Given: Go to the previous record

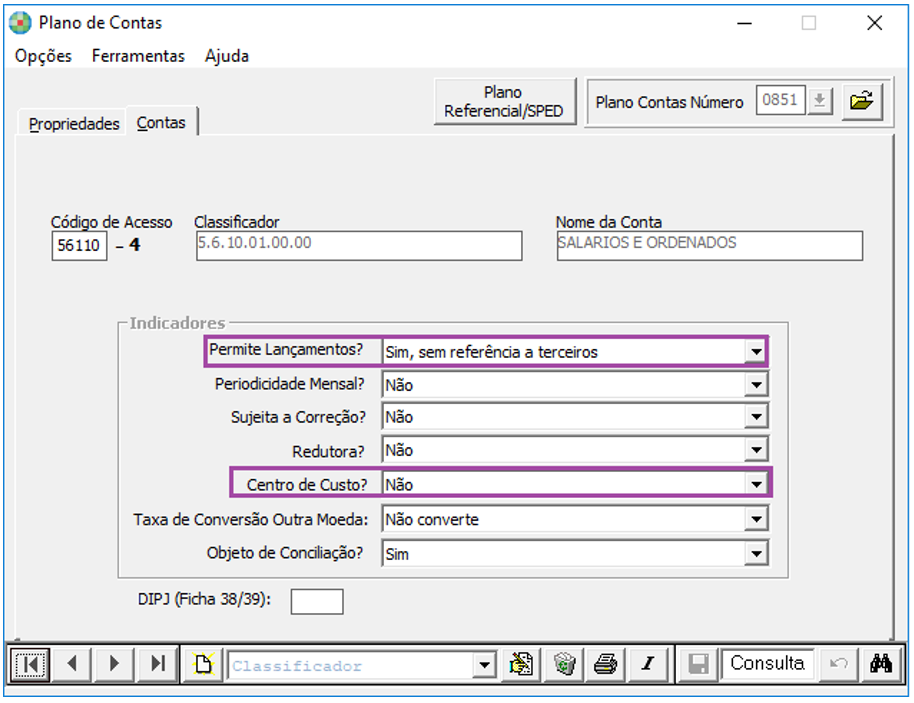Looking at the screenshot, I should coord(72,664).
